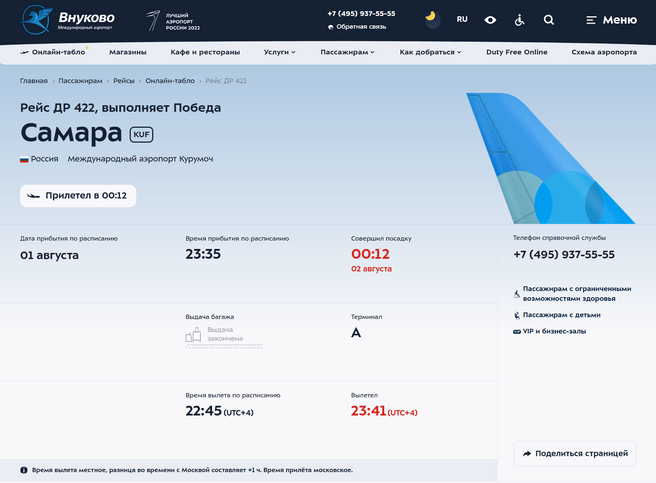Call the phone number +7 (495) 937-55-55 in header
This screenshot has height=483, width=656.
361,13
